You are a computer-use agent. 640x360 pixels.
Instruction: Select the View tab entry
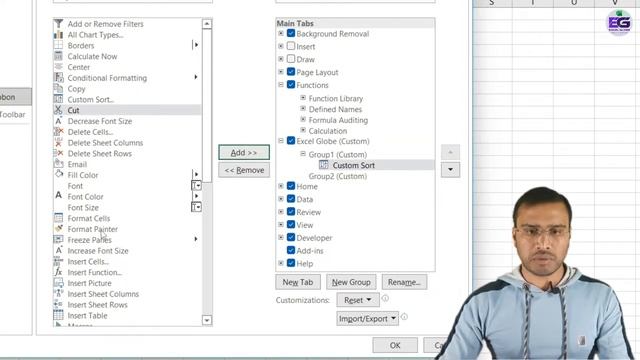tap(304, 225)
